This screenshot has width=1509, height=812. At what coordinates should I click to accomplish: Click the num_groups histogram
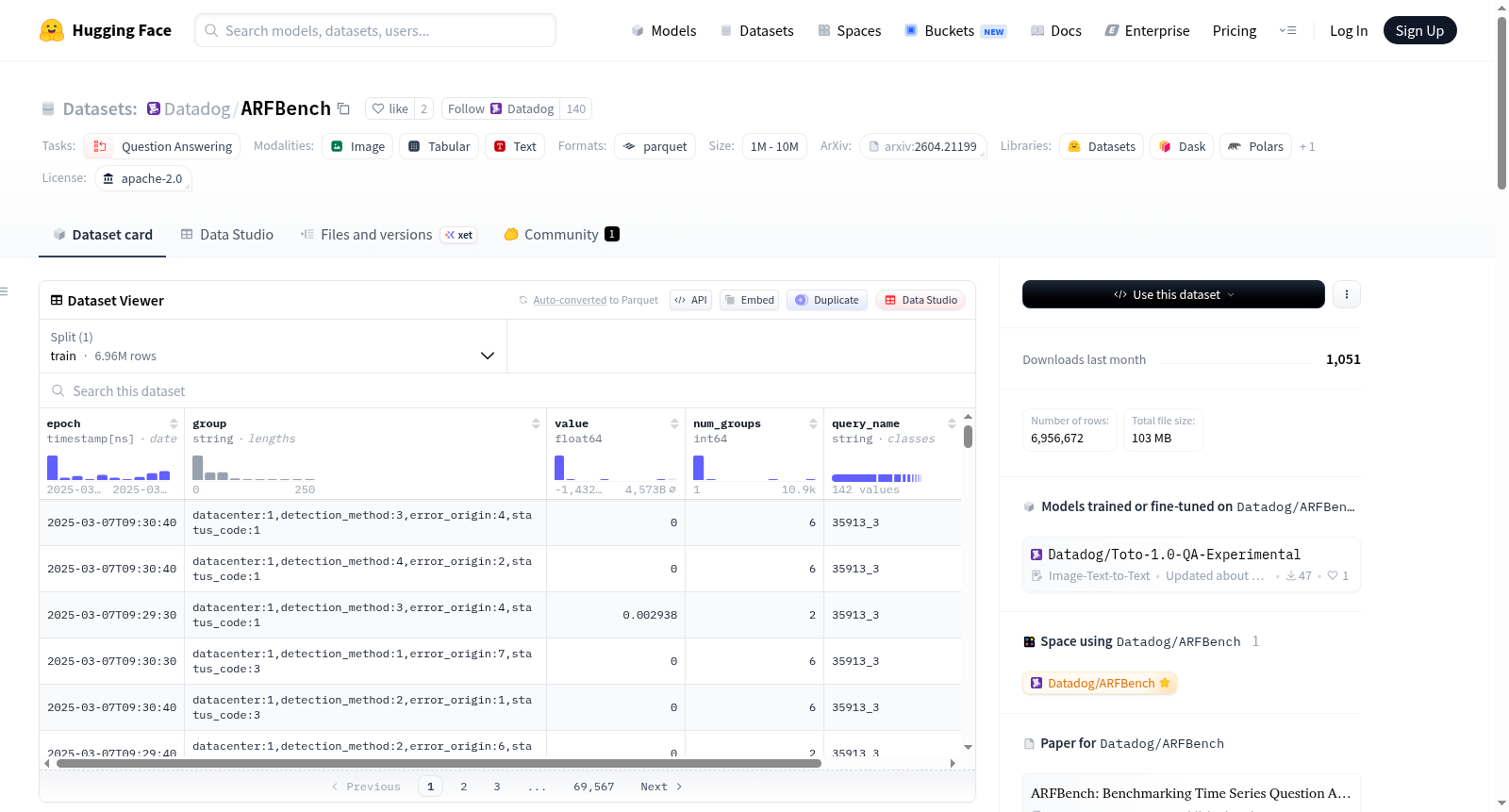(x=754, y=468)
